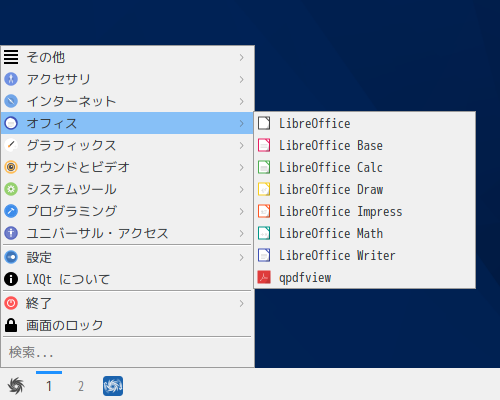
Task: Click the グラフィックス paint icon
Action: pyautogui.click(x=11, y=145)
